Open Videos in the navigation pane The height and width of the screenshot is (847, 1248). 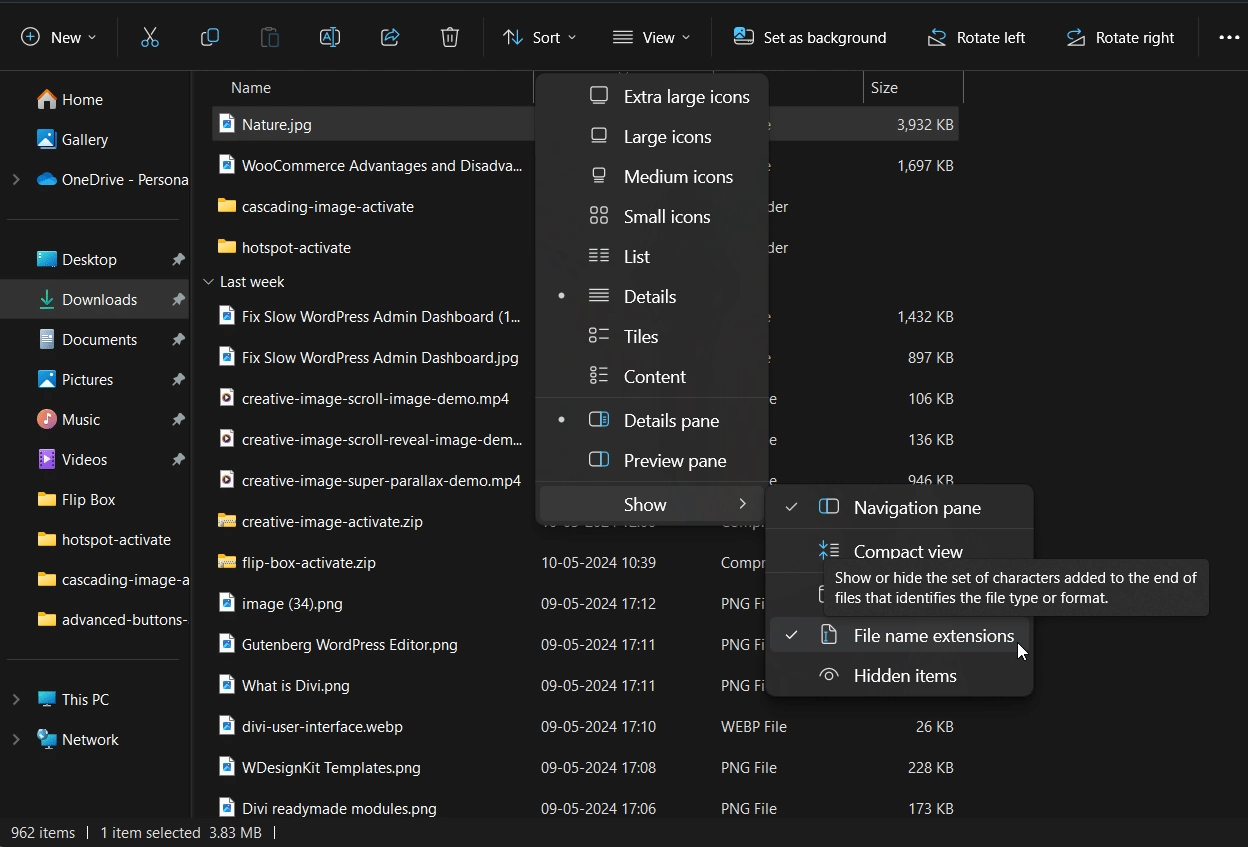click(84, 459)
